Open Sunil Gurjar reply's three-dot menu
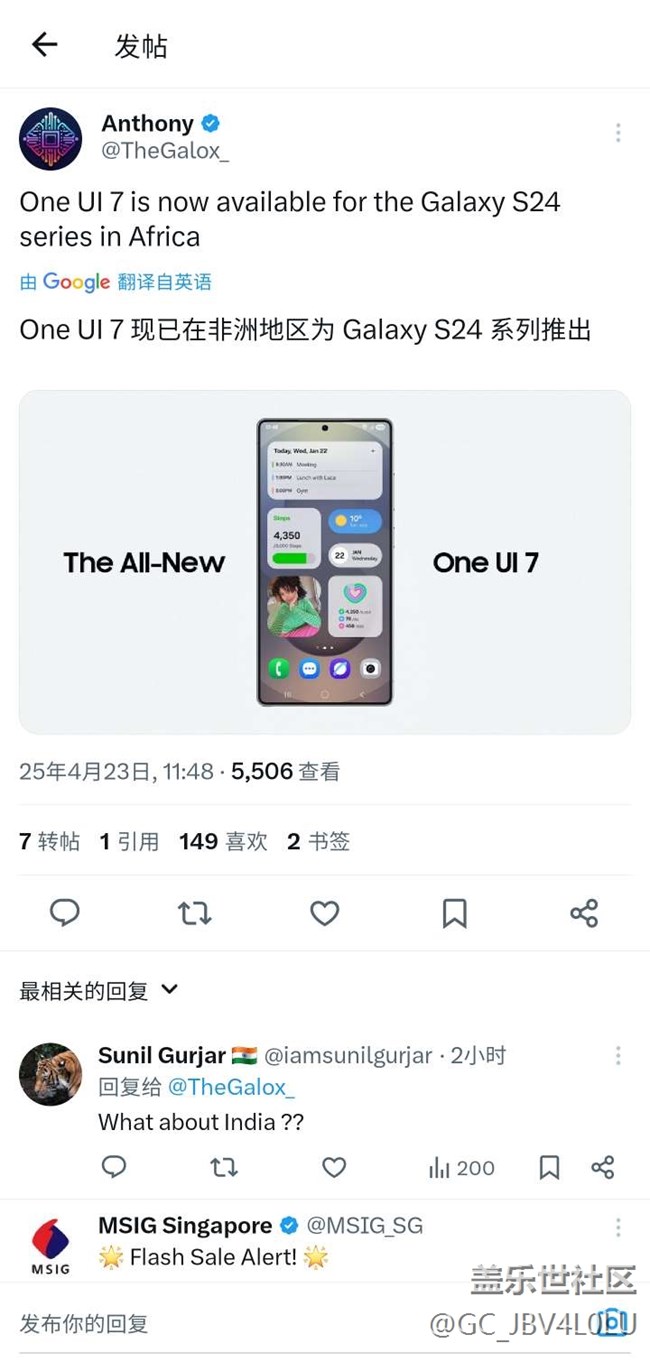 coord(618,1055)
